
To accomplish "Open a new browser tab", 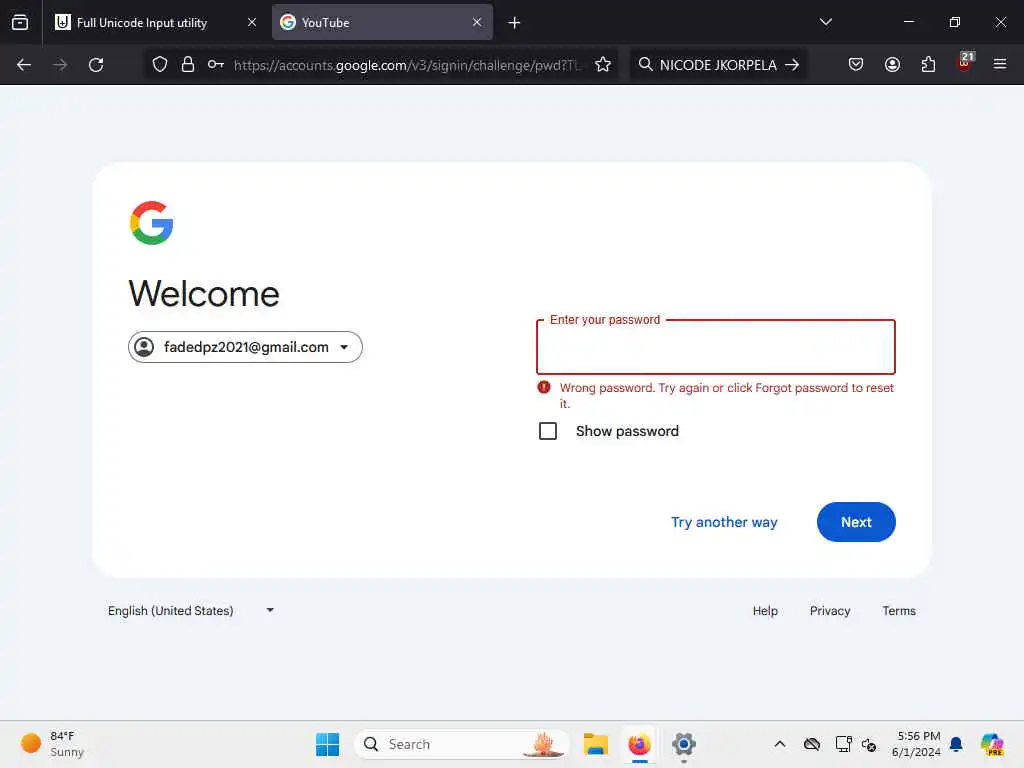I will [x=514, y=23].
